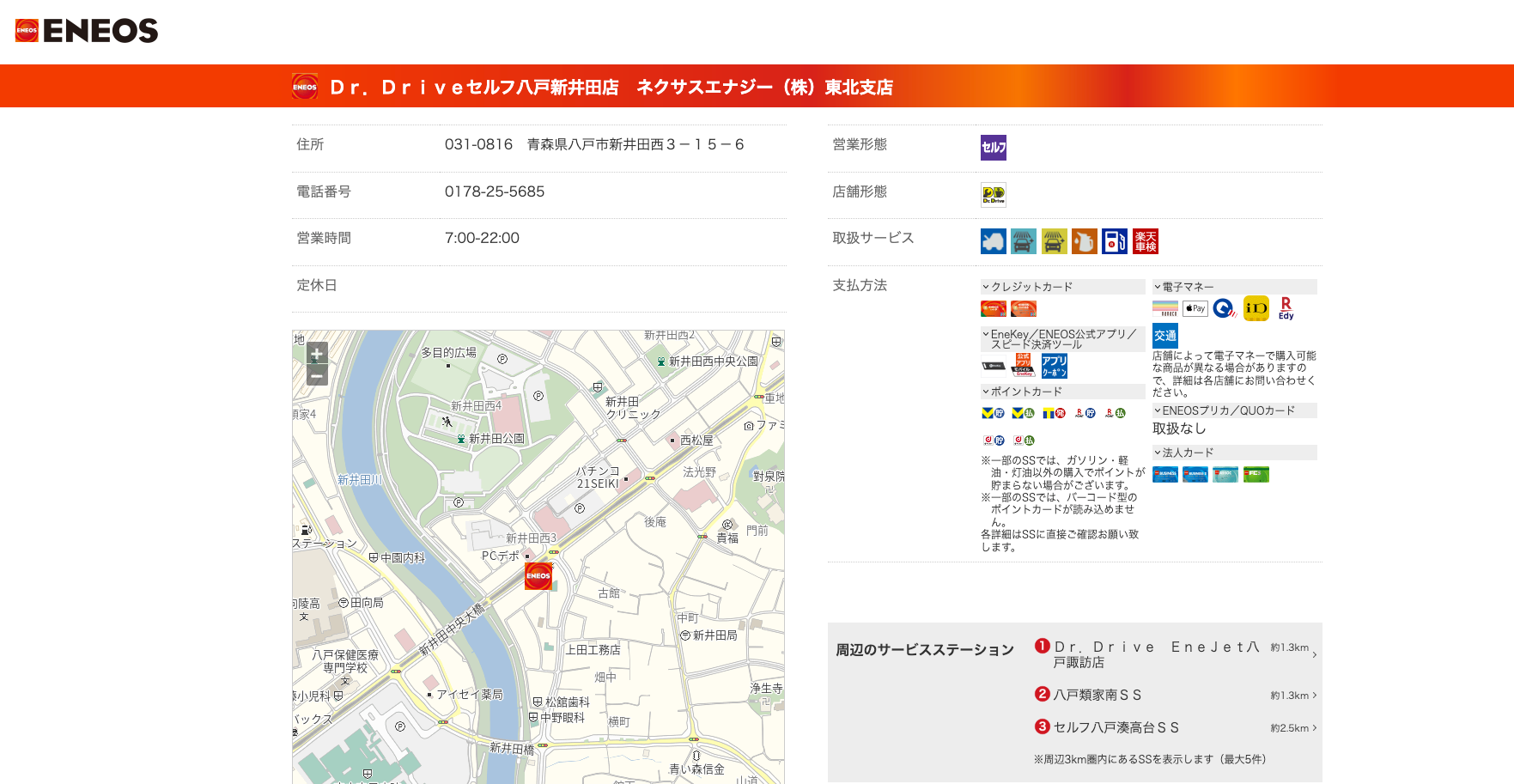
Task: Select the nanaco rainbow stripe icon
Action: 1165,308
